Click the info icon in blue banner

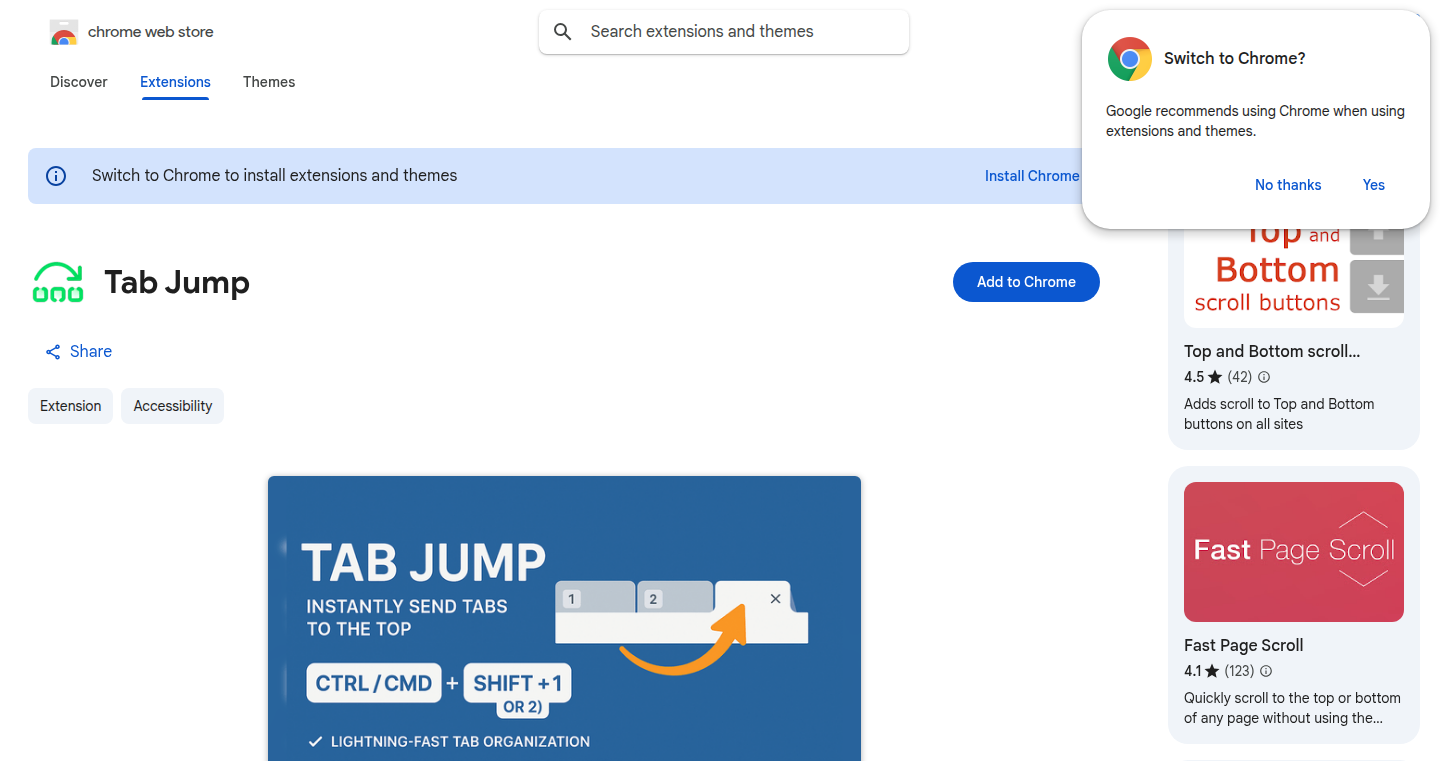[x=57, y=176]
